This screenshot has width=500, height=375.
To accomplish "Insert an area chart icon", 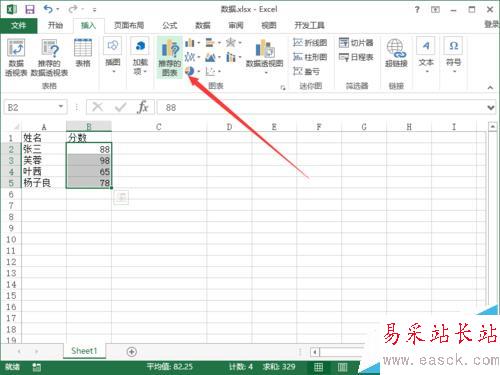I will pyautogui.click(x=210, y=57).
